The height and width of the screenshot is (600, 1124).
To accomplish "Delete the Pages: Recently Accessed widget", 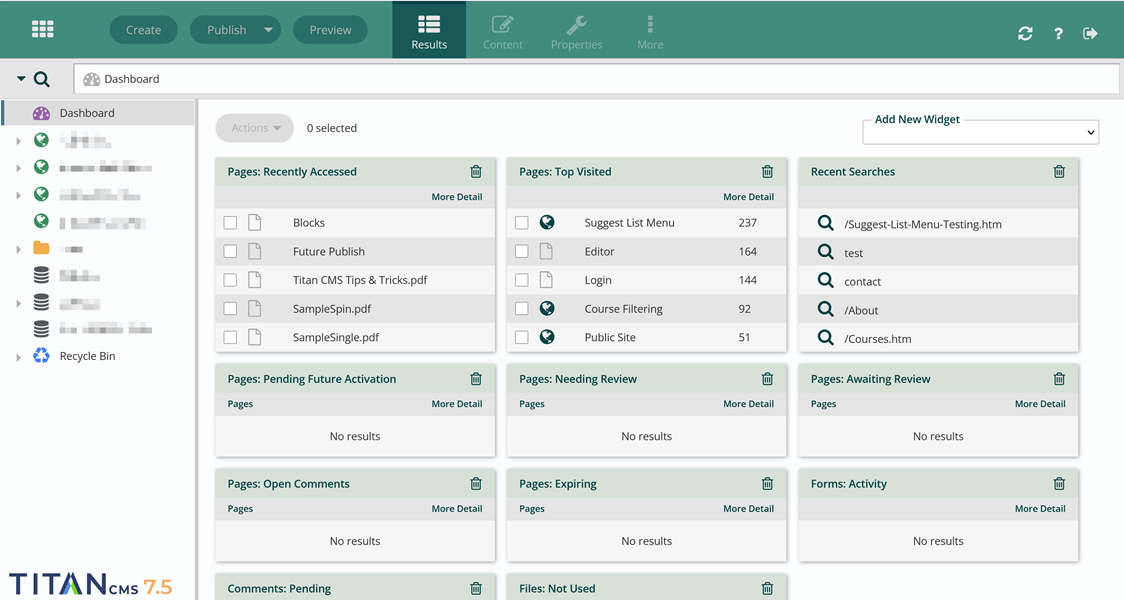I will tap(476, 172).
